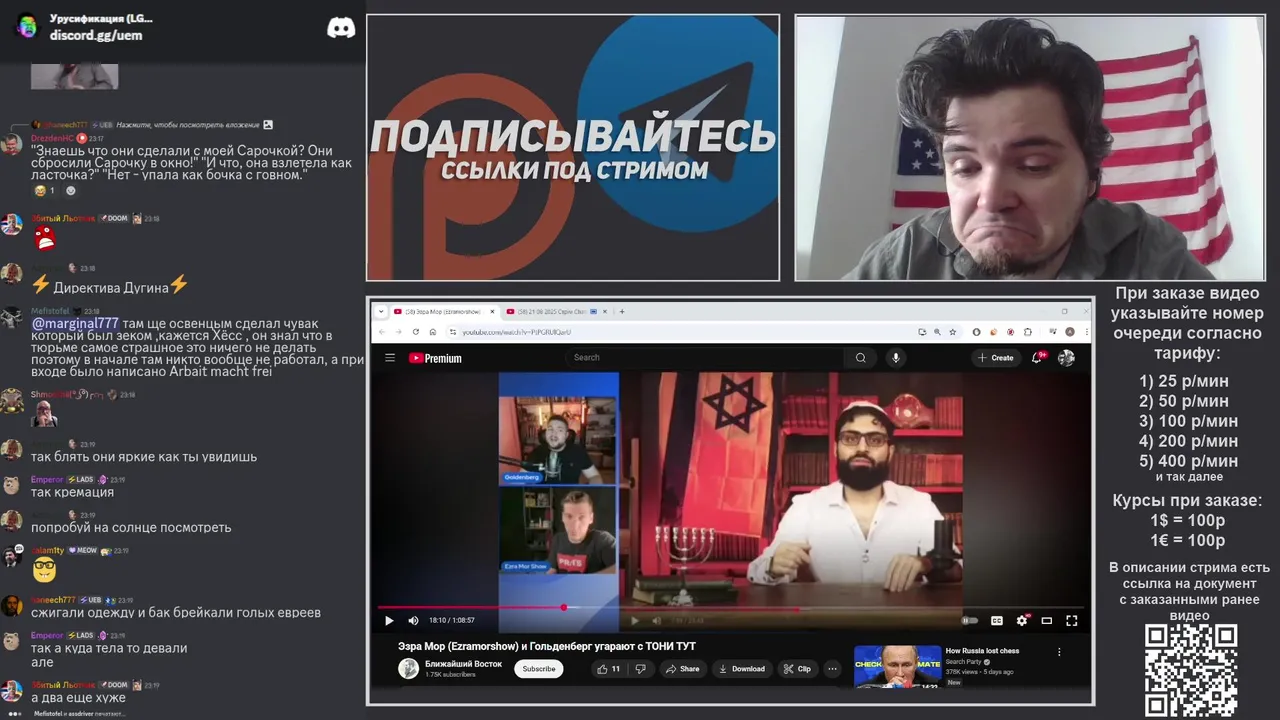Click the YouTube search magnifier button
This screenshot has width=1280, height=720.
click(x=860, y=357)
